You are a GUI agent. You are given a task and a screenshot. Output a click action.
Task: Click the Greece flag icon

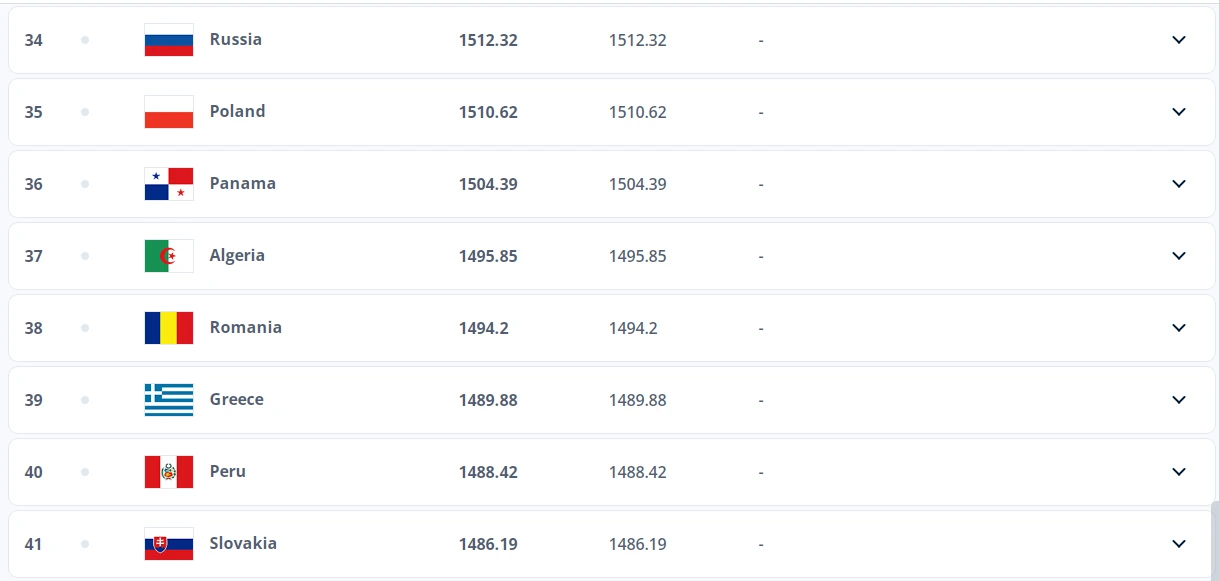(169, 400)
